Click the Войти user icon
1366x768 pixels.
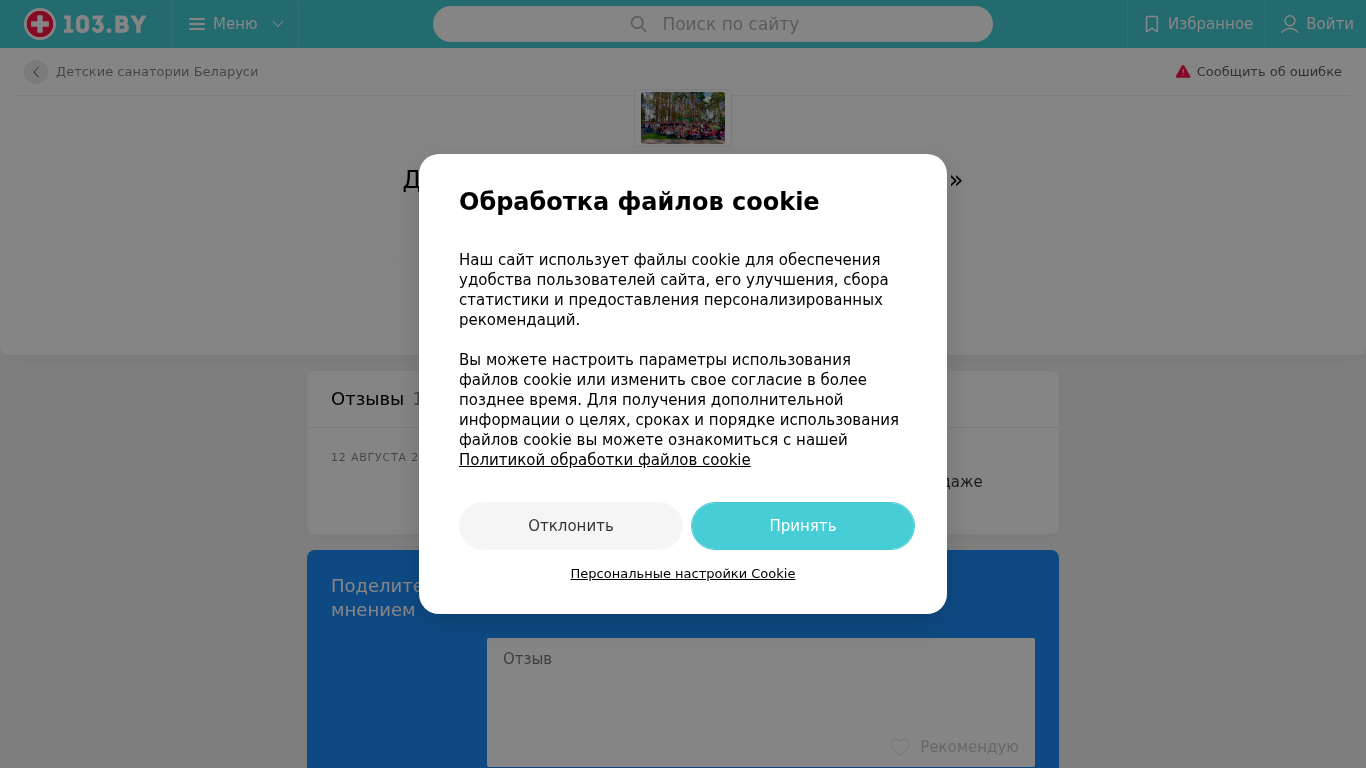pyautogui.click(x=1290, y=24)
